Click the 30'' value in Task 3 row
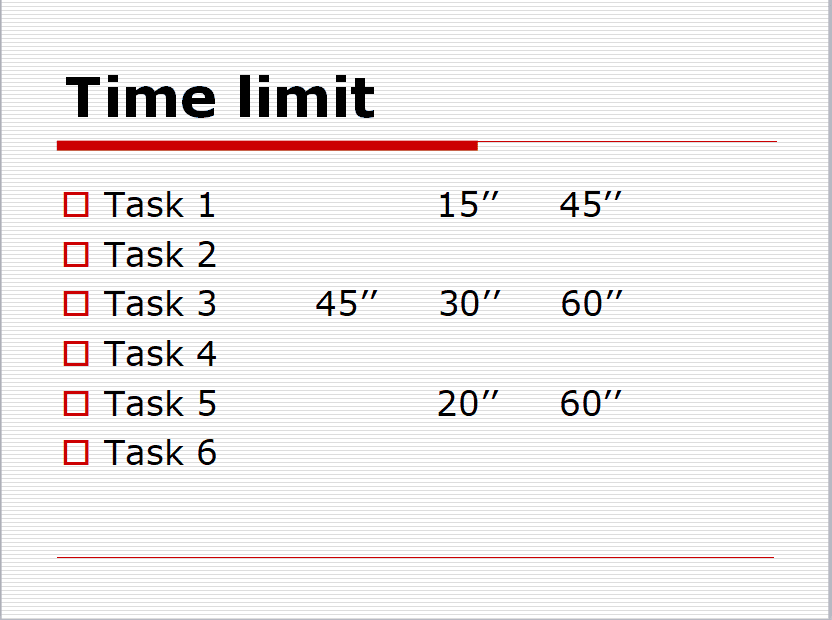The height and width of the screenshot is (620, 832). coord(470,304)
